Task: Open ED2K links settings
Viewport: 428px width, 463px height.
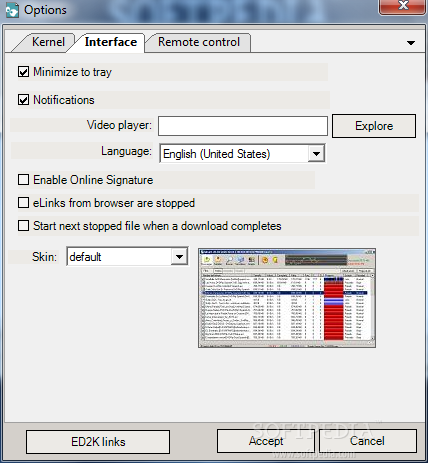Action: pos(98,442)
